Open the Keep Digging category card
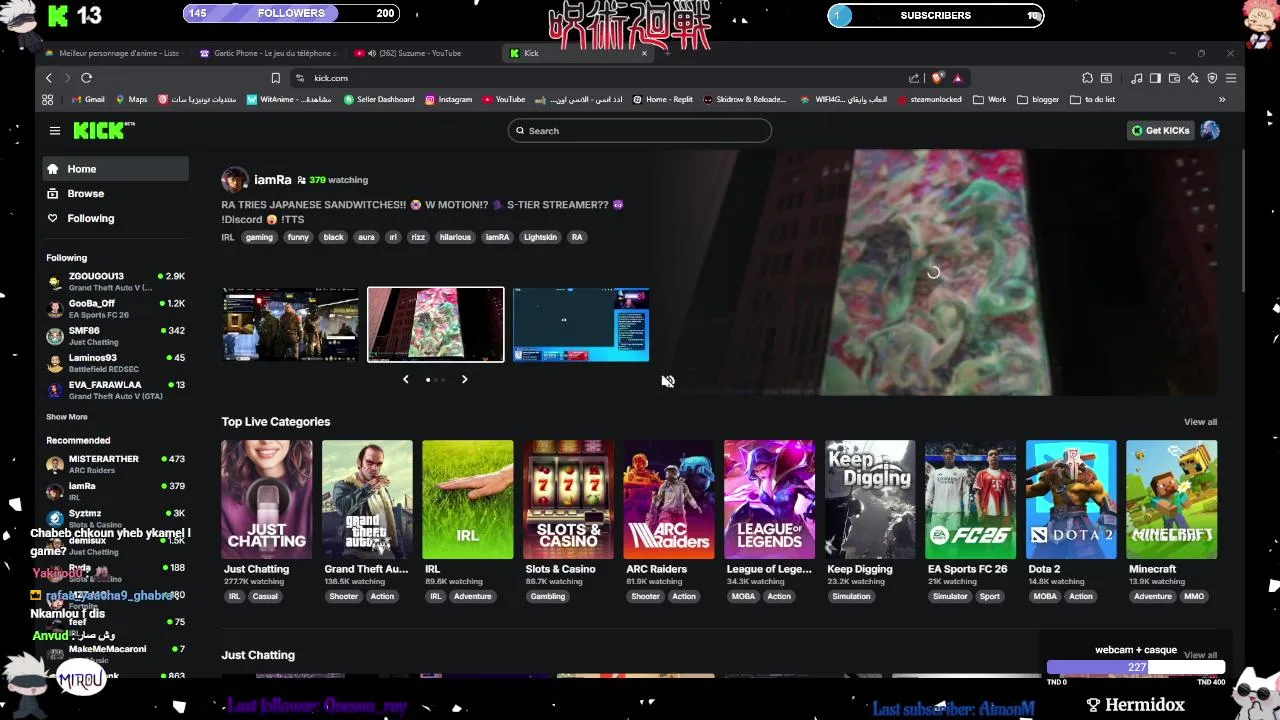Screen dimensions: 1280x720 click(x=870, y=500)
